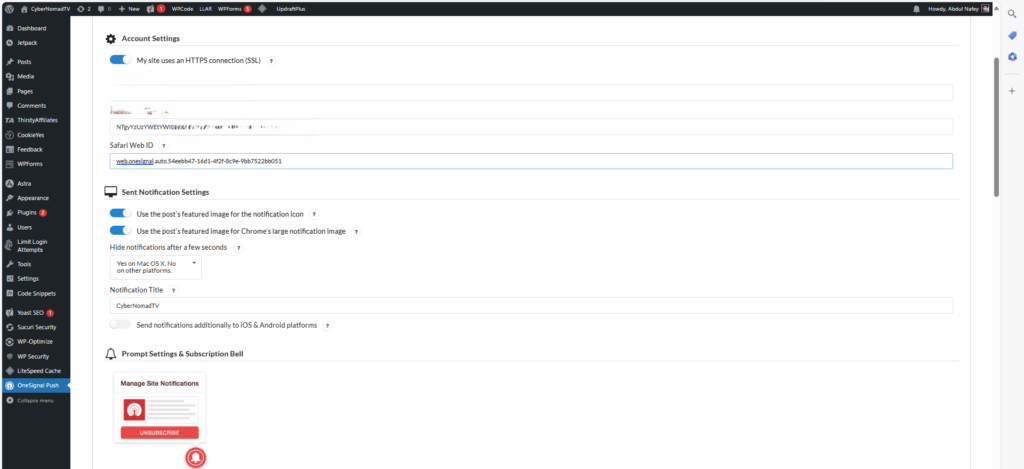This screenshot has width=1024, height=469.
Task: Open Hide notifications dropdown
Action: click(x=155, y=267)
